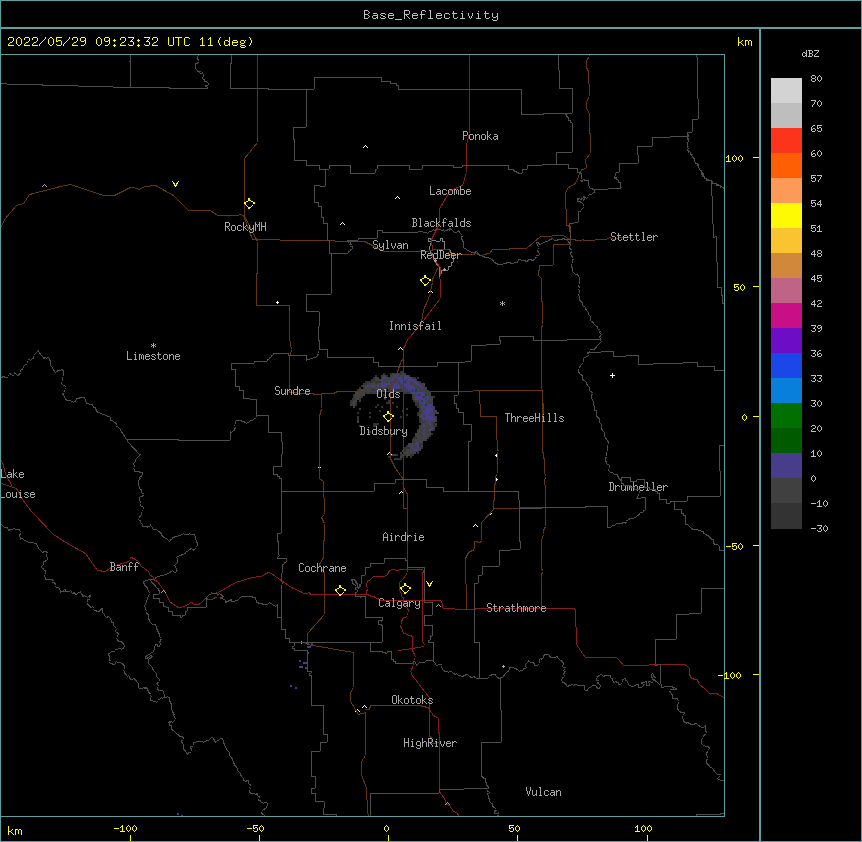
Task: Click the blue 33-36 dBZ legend swatch
Action: [786, 365]
